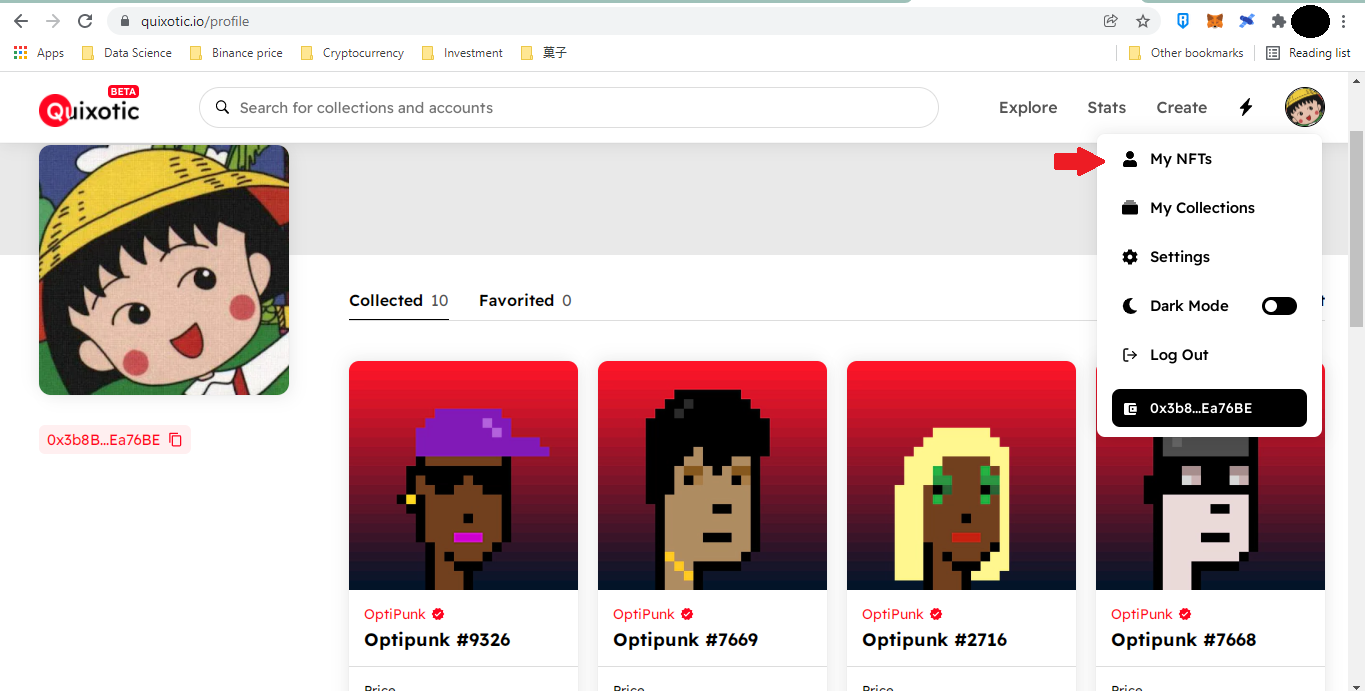
Task: Click the verified badge on Optipunk #9326
Action: (x=438, y=614)
